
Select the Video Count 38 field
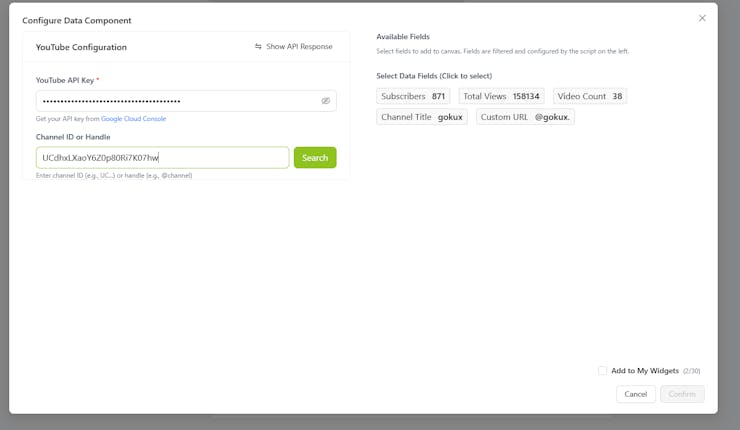tap(590, 96)
